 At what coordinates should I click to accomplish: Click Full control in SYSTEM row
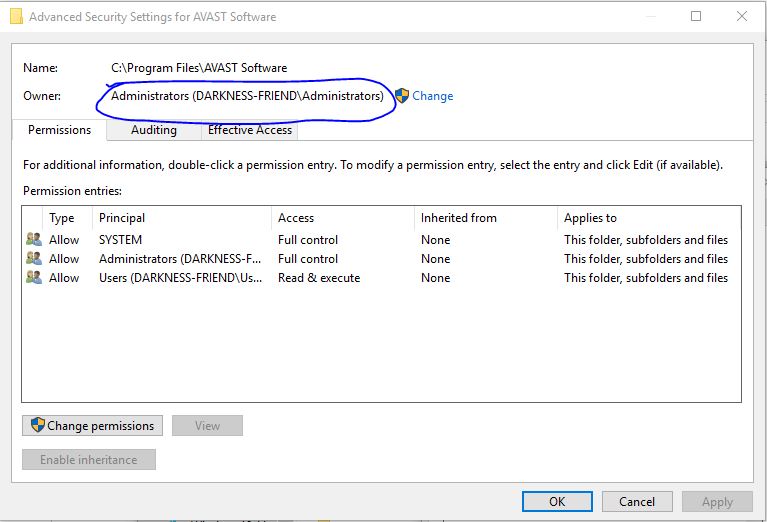pyautogui.click(x=308, y=240)
